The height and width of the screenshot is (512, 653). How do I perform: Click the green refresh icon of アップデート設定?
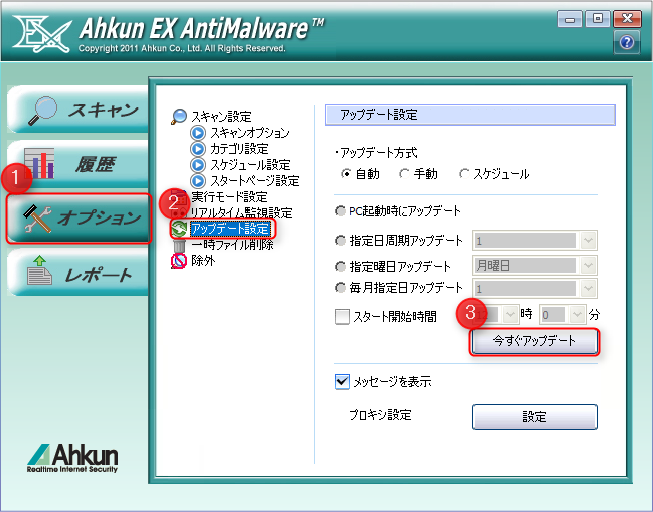pos(179,229)
